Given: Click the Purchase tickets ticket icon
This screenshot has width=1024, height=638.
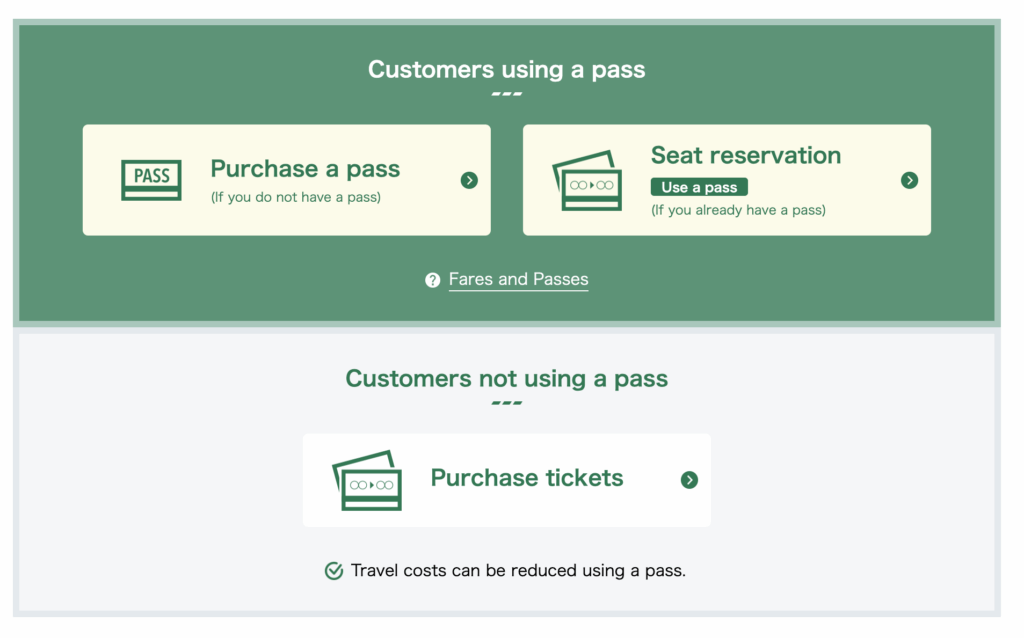Looking at the screenshot, I should pyautogui.click(x=367, y=480).
